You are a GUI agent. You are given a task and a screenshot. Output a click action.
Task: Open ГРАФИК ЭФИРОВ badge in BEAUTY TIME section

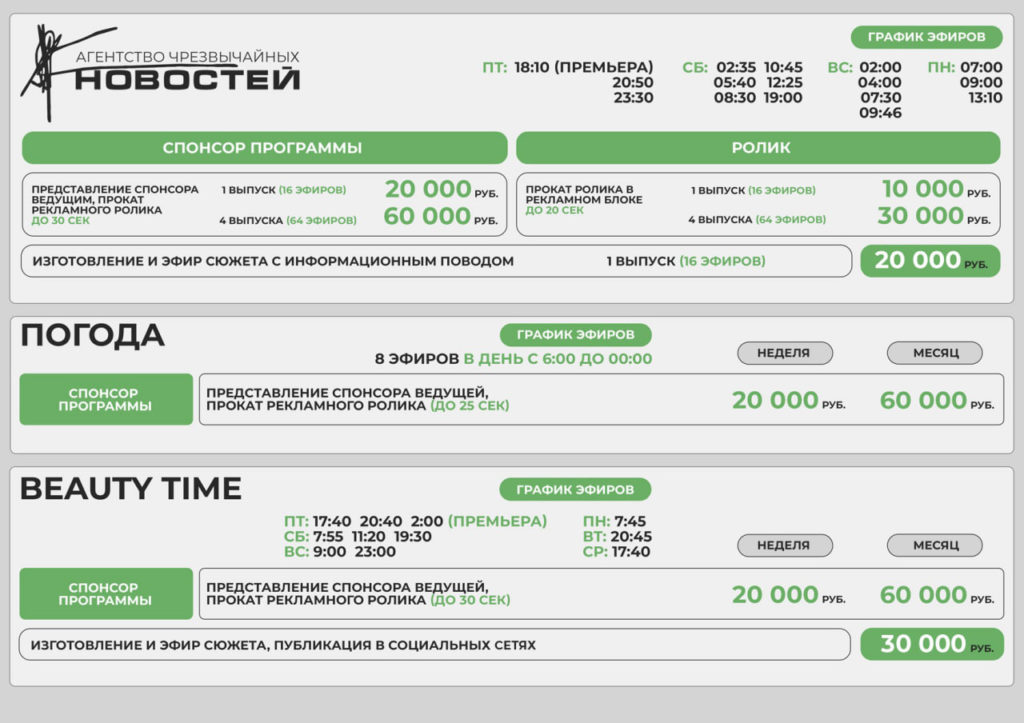point(575,490)
